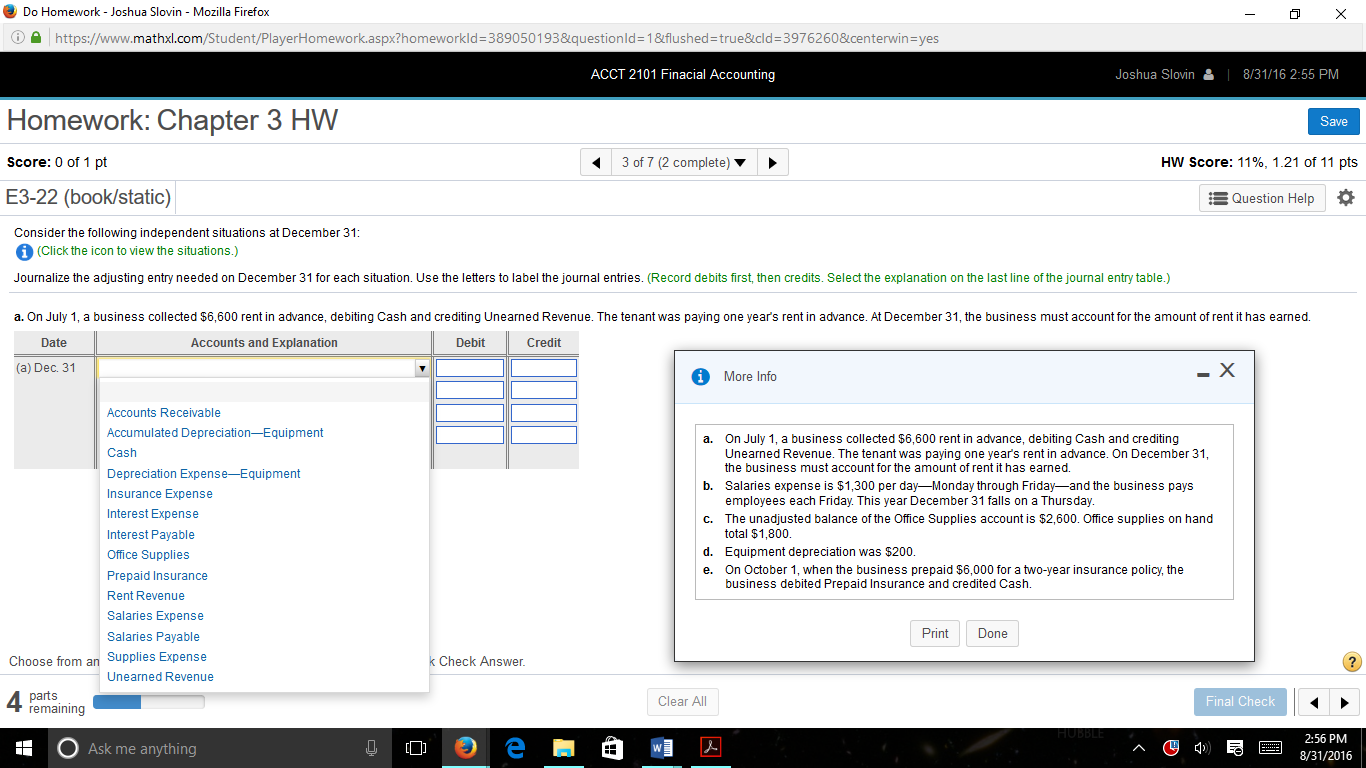Click the Print button in the dialog
The width and height of the screenshot is (1366, 768).
pos(934,633)
